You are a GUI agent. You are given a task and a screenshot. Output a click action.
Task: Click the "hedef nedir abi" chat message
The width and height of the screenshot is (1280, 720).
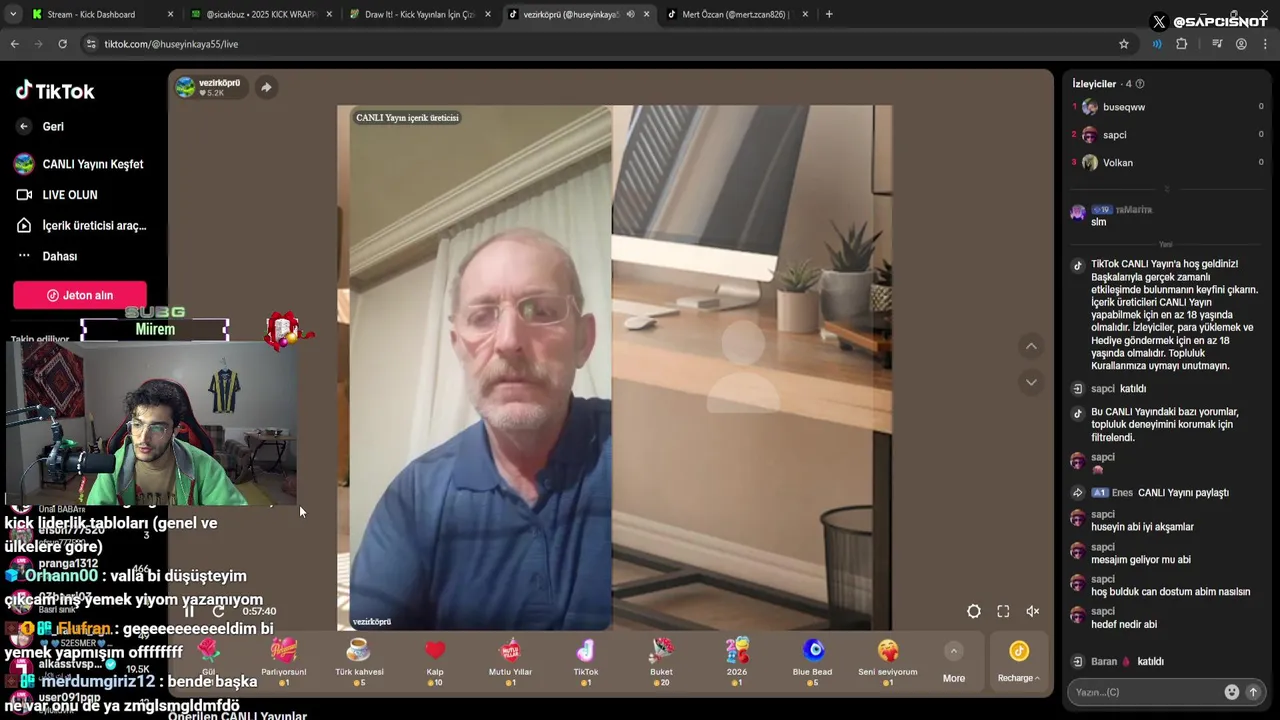point(1124,625)
